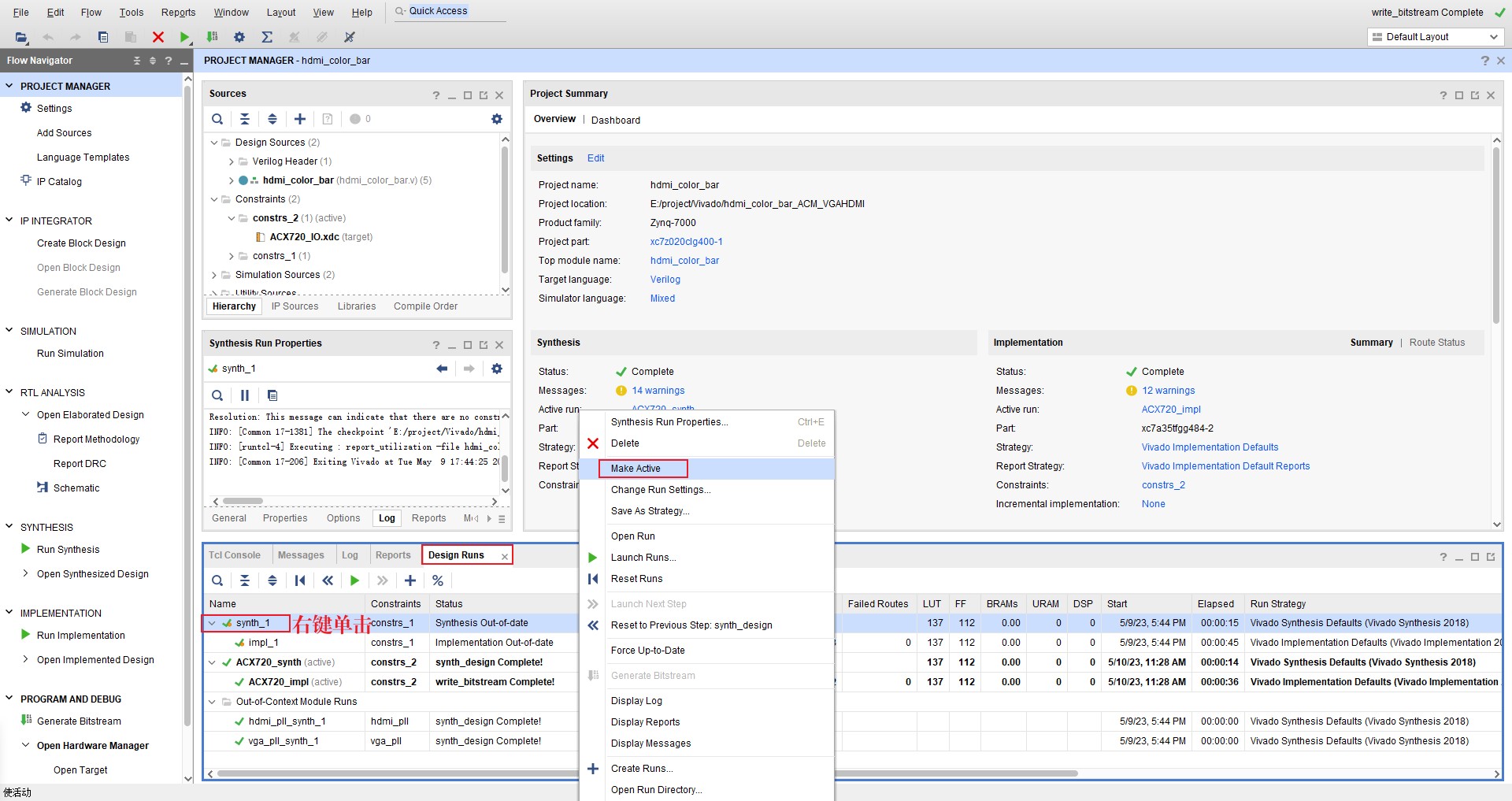Viewport: 1512px width, 801px height.
Task: Search the Synthesis Run Properties log
Action: (217, 395)
